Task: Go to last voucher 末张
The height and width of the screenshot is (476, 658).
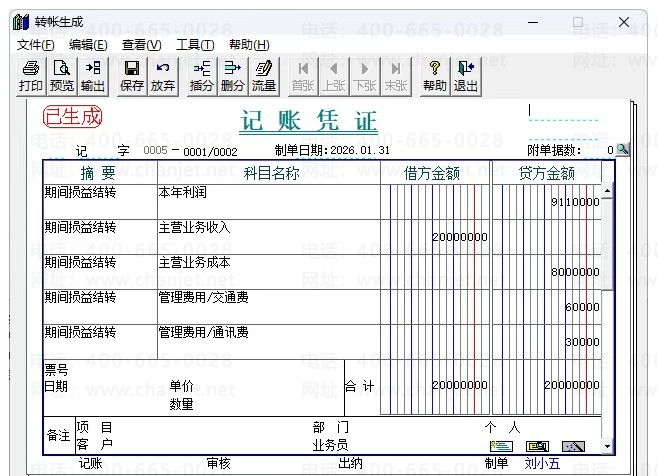Action: pyautogui.click(x=396, y=77)
